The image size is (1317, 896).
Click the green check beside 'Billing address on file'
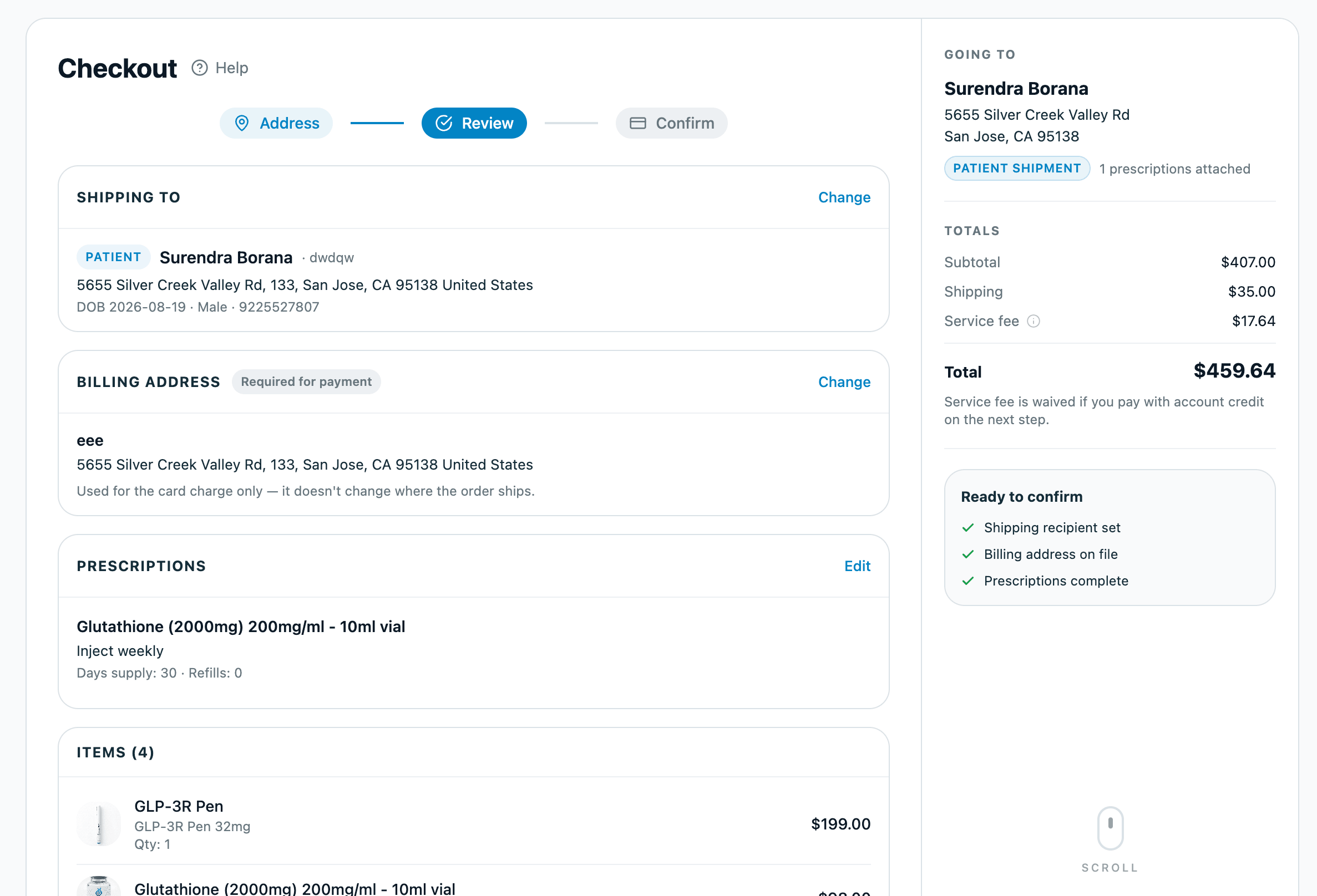[x=968, y=554]
